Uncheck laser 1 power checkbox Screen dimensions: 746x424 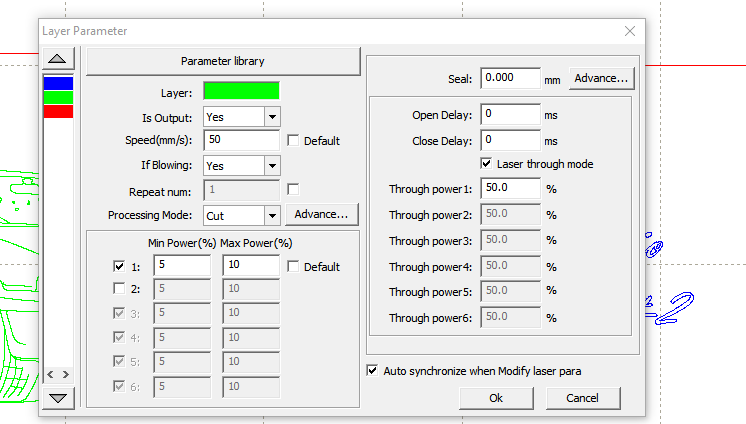pyautogui.click(x=119, y=266)
